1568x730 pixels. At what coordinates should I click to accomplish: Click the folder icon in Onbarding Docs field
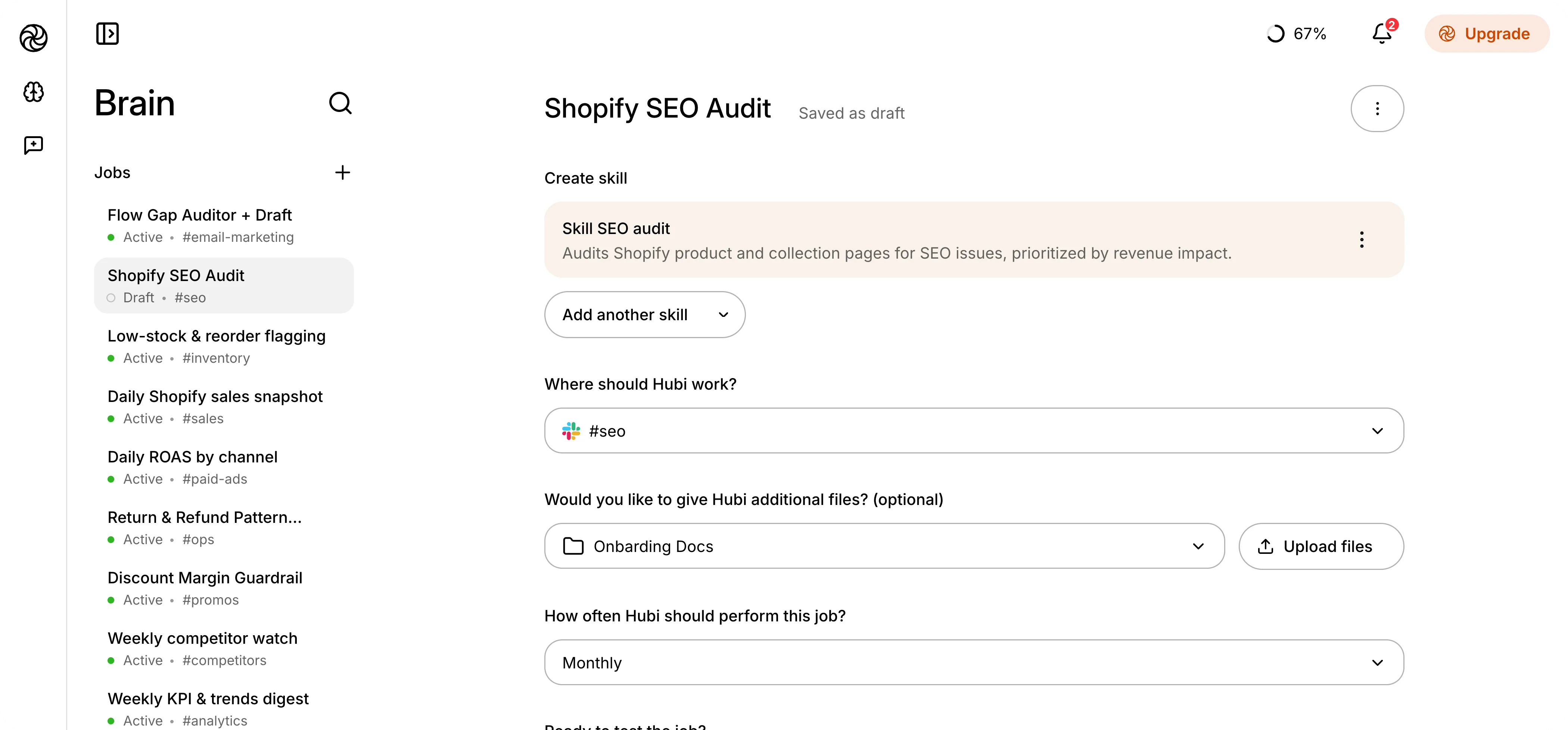(x=573, y=546)
